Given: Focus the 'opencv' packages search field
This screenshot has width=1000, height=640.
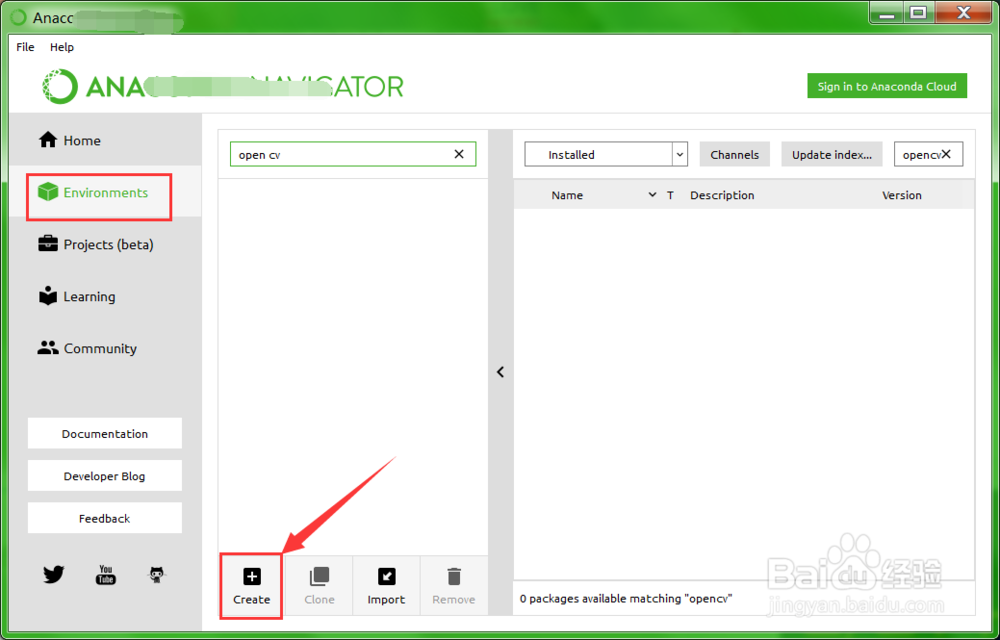Looking at the screenshot, I should (x=929, y=154).
